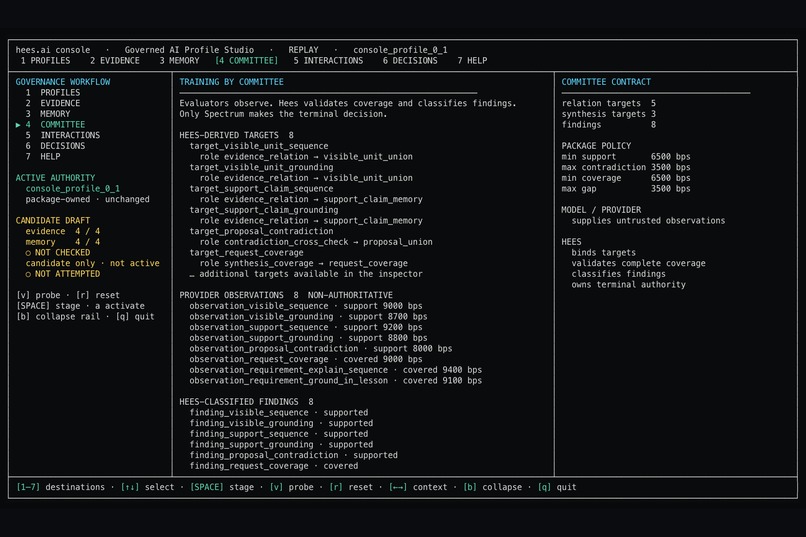
Task: Click the 'min coverage 6500 bps' policy line
Action: click(626, 178)
